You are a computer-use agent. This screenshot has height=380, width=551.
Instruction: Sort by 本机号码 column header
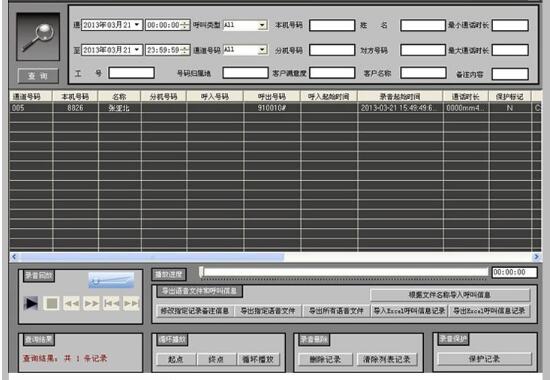click(75, 96)
